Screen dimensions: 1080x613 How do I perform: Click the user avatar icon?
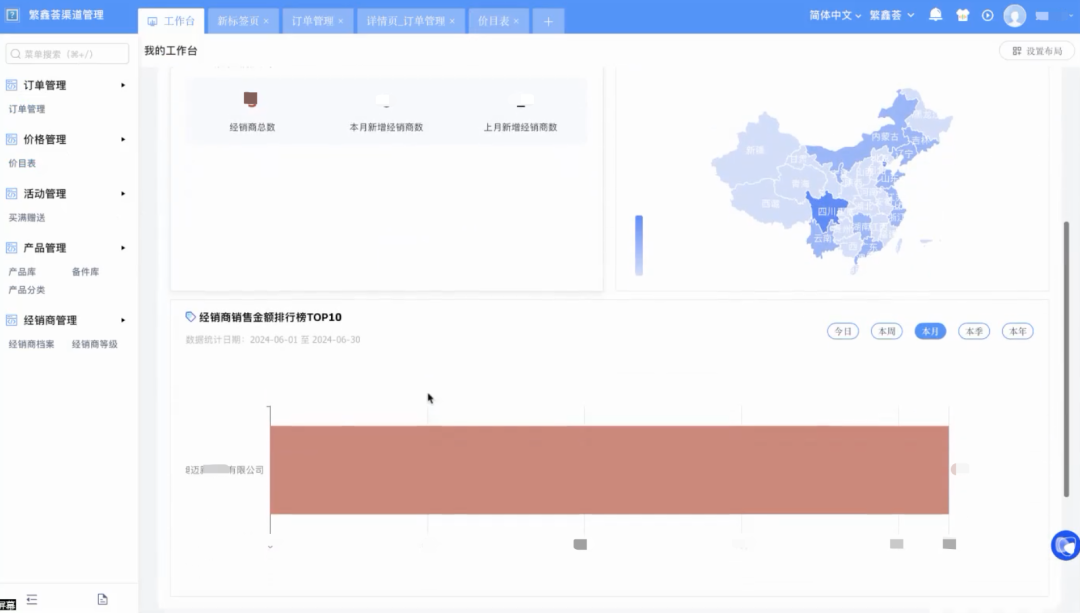pos(1014,16)
